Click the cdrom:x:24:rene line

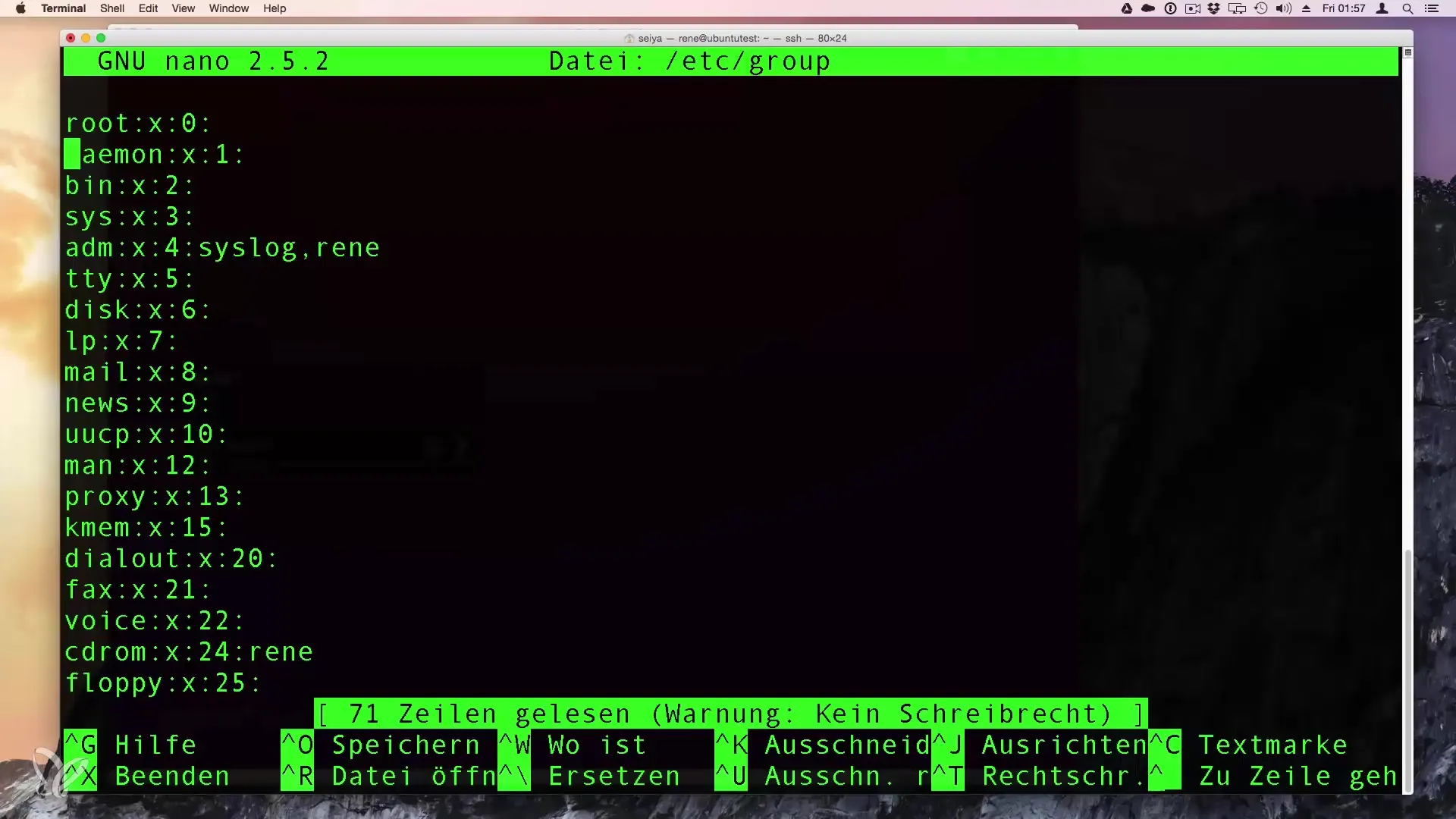[189, 651]
